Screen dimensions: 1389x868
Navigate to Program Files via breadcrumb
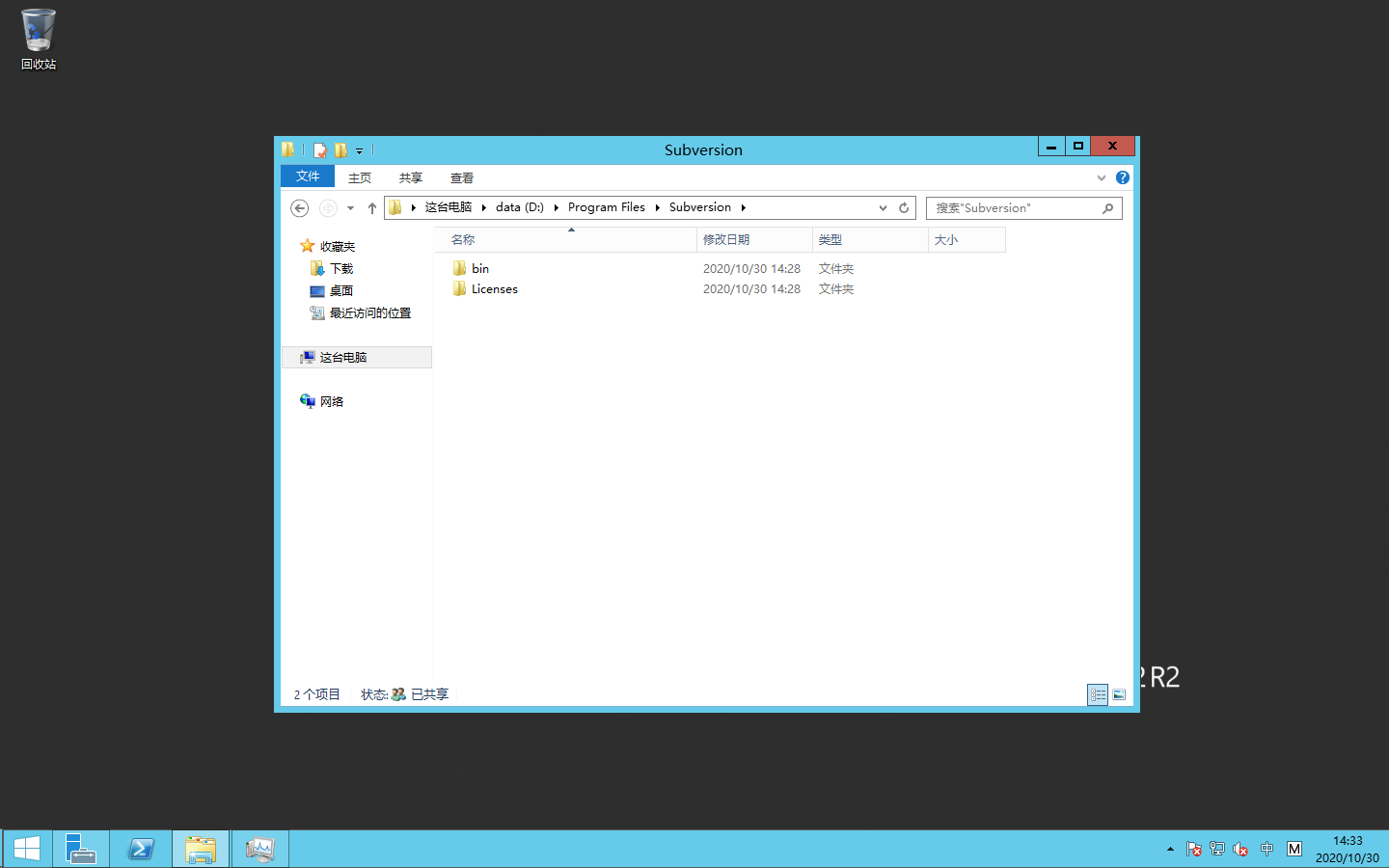tap(606, 206)
